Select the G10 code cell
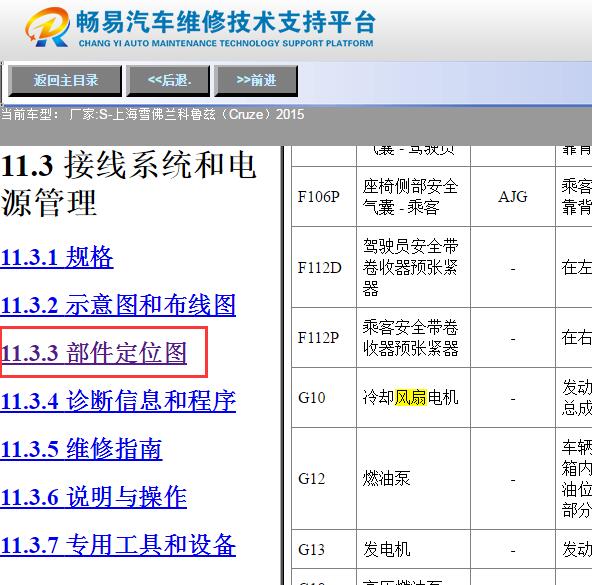Screen dimensions: 592x585 (x=324, y=398)
